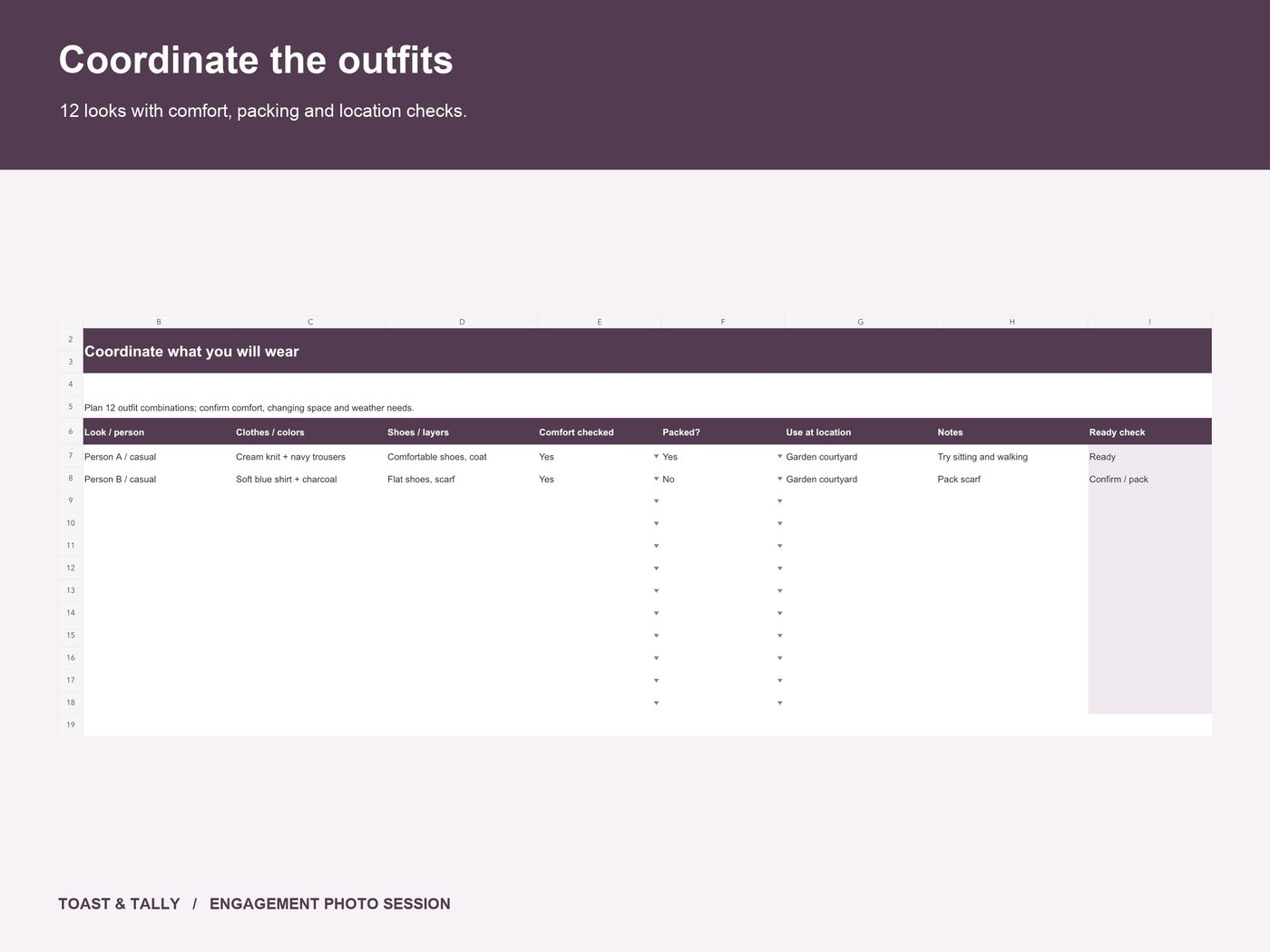
Task: Click the Coordinate what you will wear title
Action: tap(191, 352)
